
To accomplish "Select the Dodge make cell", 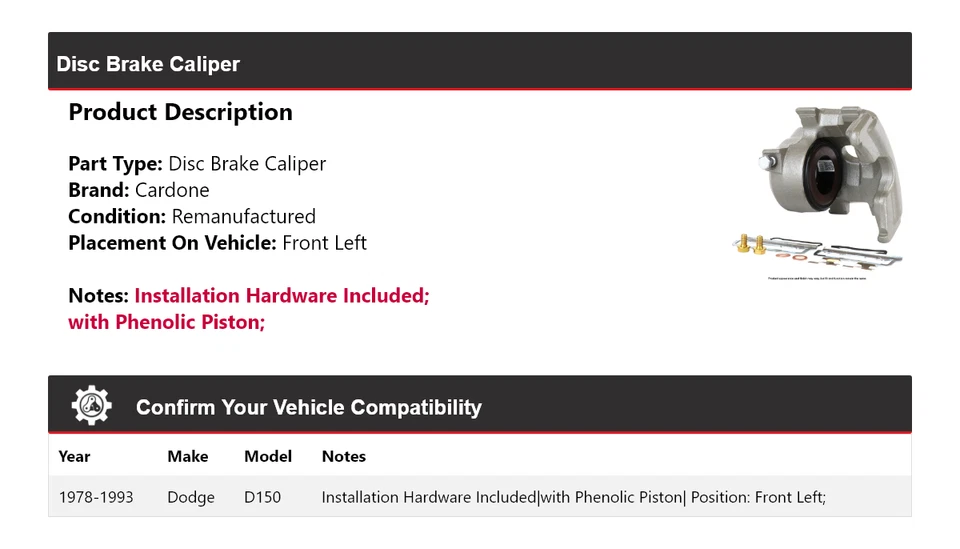I will point(190,497).
